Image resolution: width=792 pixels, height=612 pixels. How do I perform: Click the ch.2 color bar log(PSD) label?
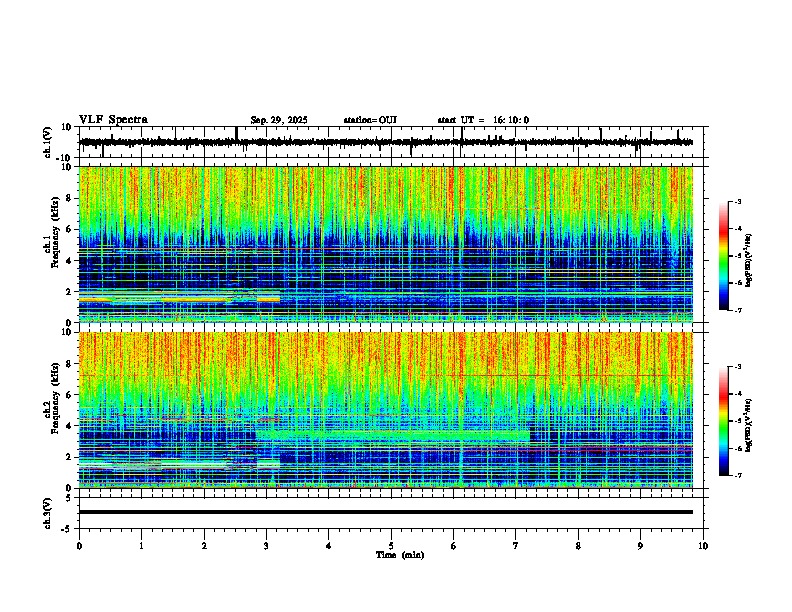tap(749, 425)
